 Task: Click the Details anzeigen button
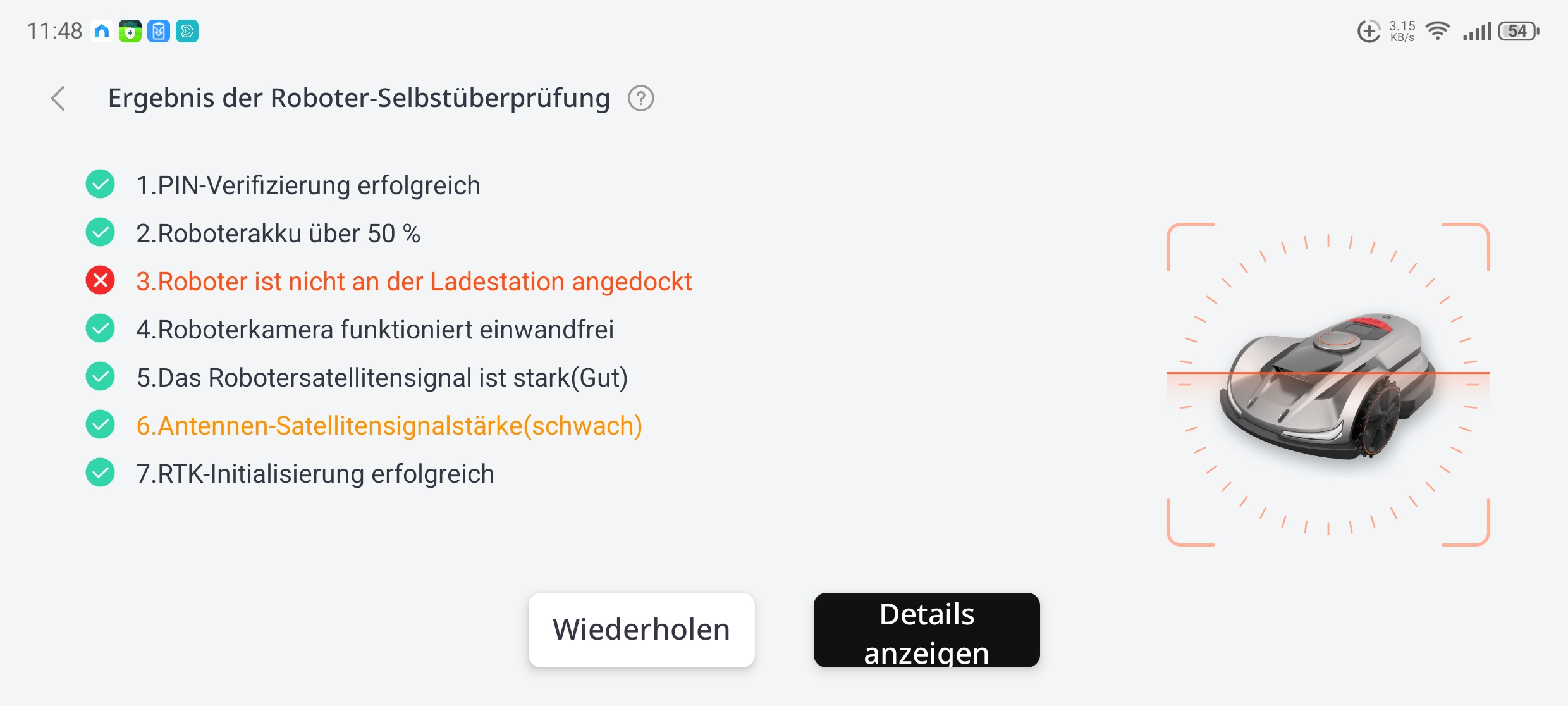coord(926,629)
